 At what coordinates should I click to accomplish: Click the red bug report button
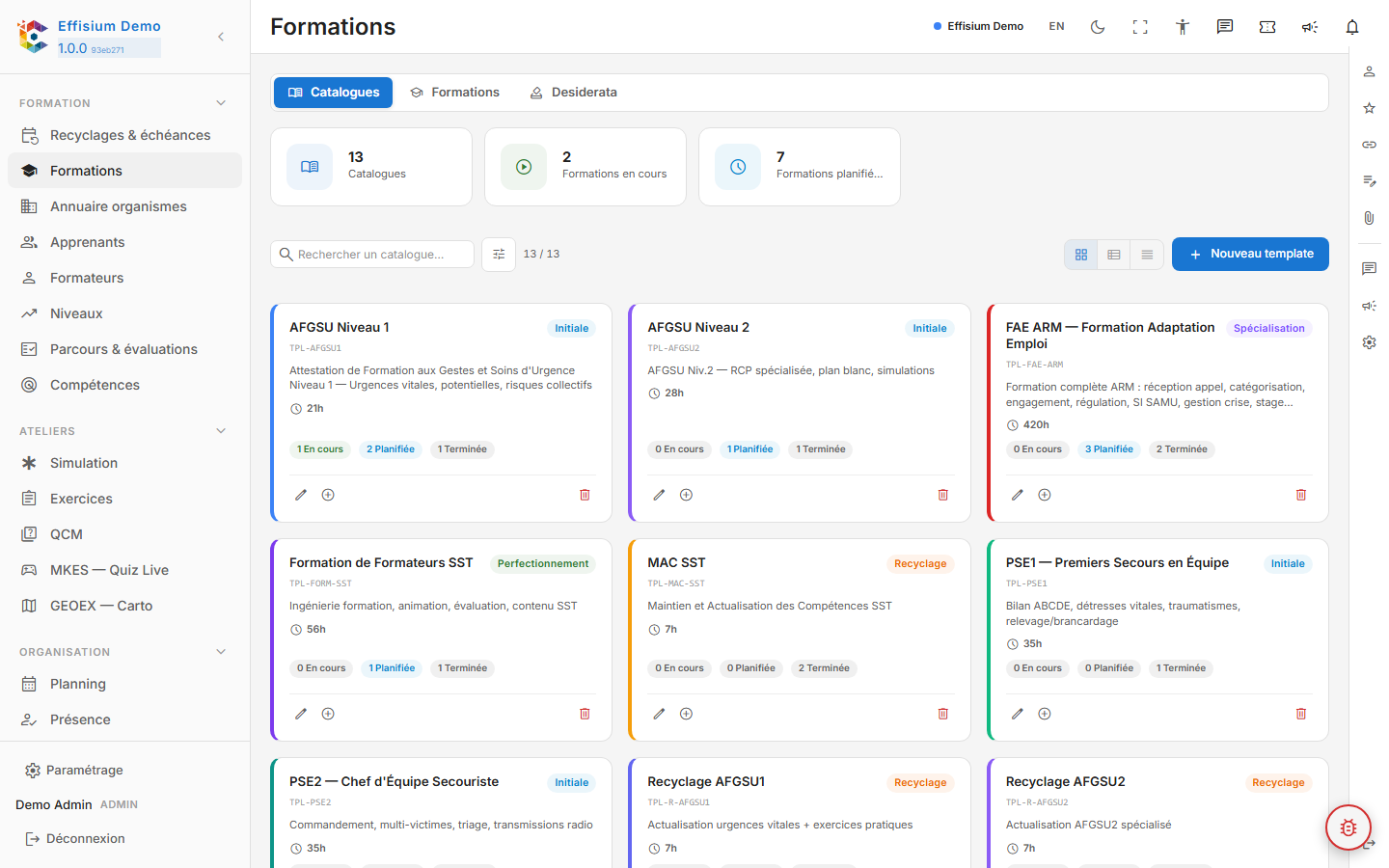coord(1348,827)
